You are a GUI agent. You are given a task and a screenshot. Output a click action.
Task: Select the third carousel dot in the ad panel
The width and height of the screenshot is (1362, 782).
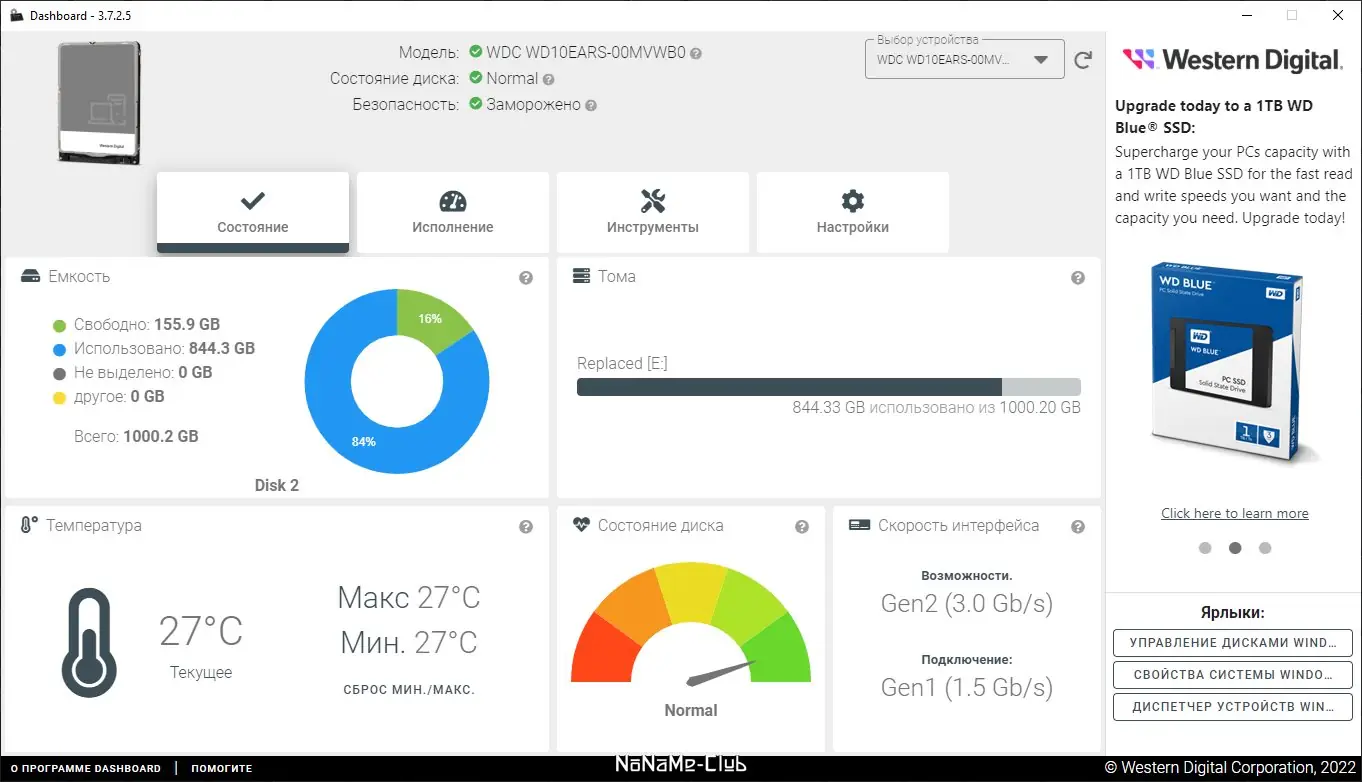pos(1265,548)
